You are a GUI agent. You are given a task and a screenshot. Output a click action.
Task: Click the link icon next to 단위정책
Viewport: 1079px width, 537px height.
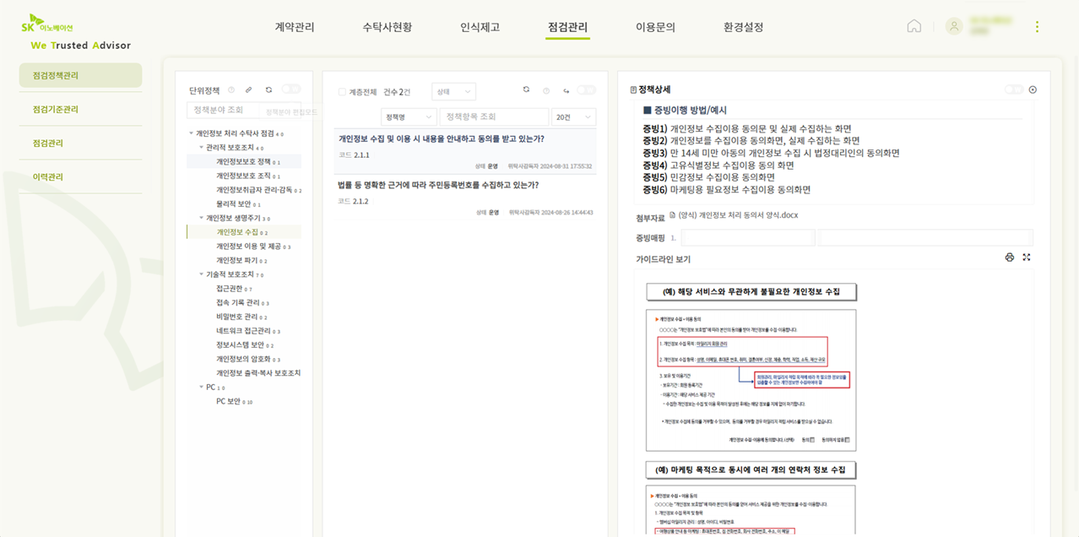coord(249,90)
